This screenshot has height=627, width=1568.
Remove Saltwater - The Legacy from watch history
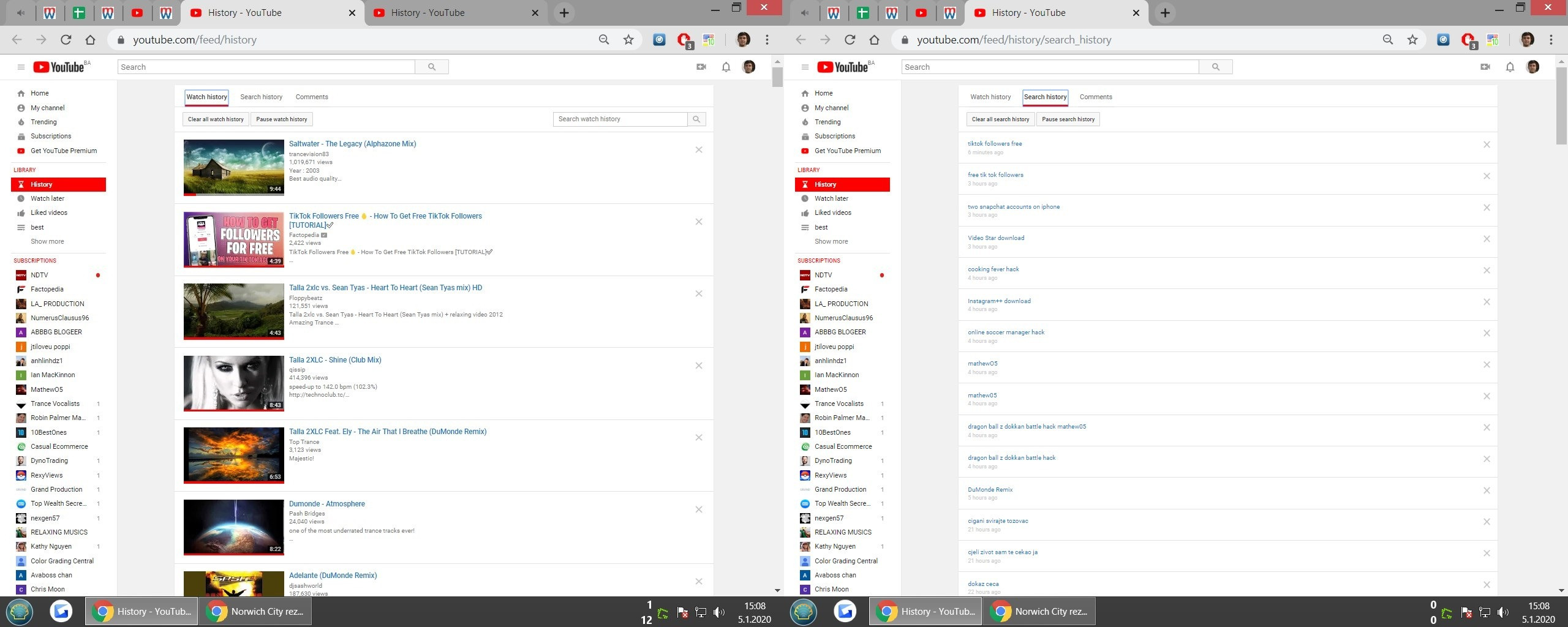[x=699, y=150]
